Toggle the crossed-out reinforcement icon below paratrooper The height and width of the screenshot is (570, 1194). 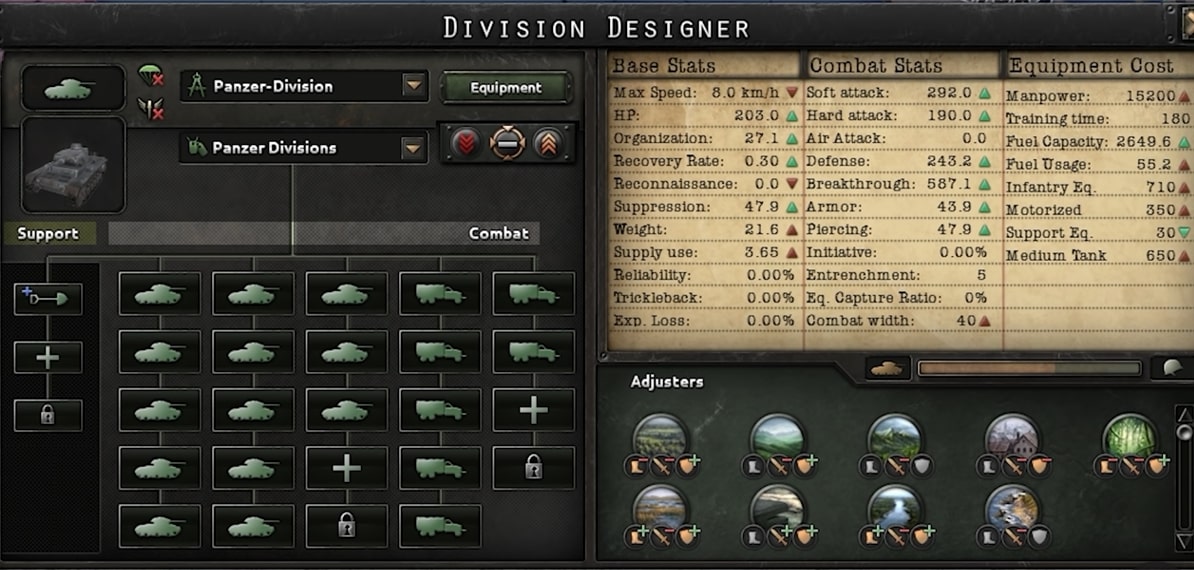151,108
